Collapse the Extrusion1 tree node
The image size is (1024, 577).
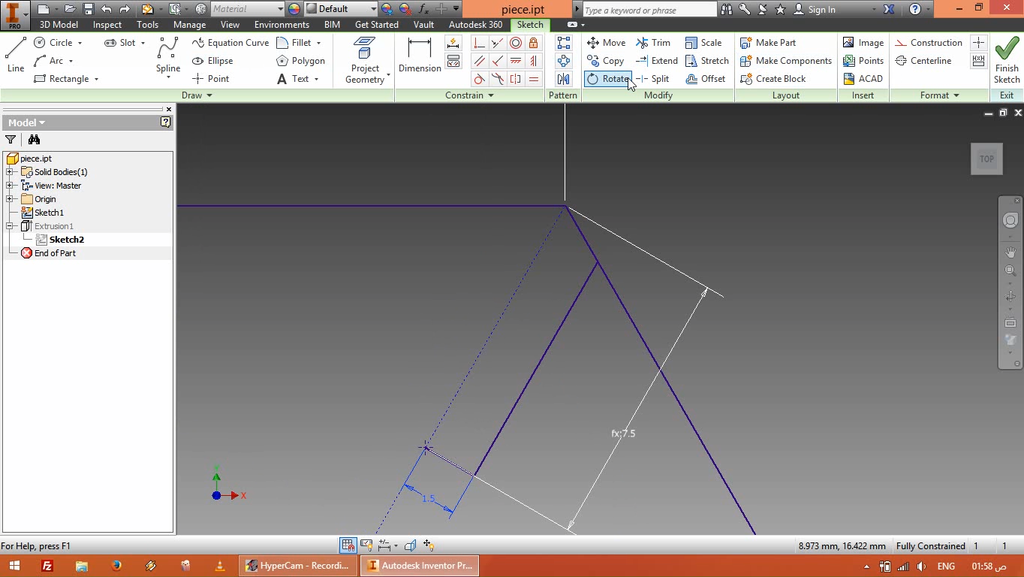9,226
